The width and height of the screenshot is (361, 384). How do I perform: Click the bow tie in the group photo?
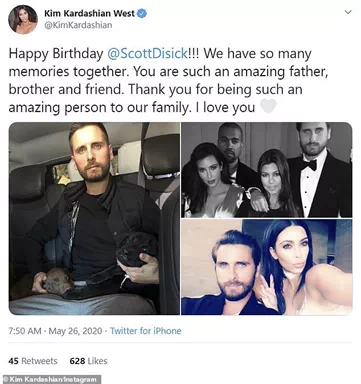click(x=308, y=164)
